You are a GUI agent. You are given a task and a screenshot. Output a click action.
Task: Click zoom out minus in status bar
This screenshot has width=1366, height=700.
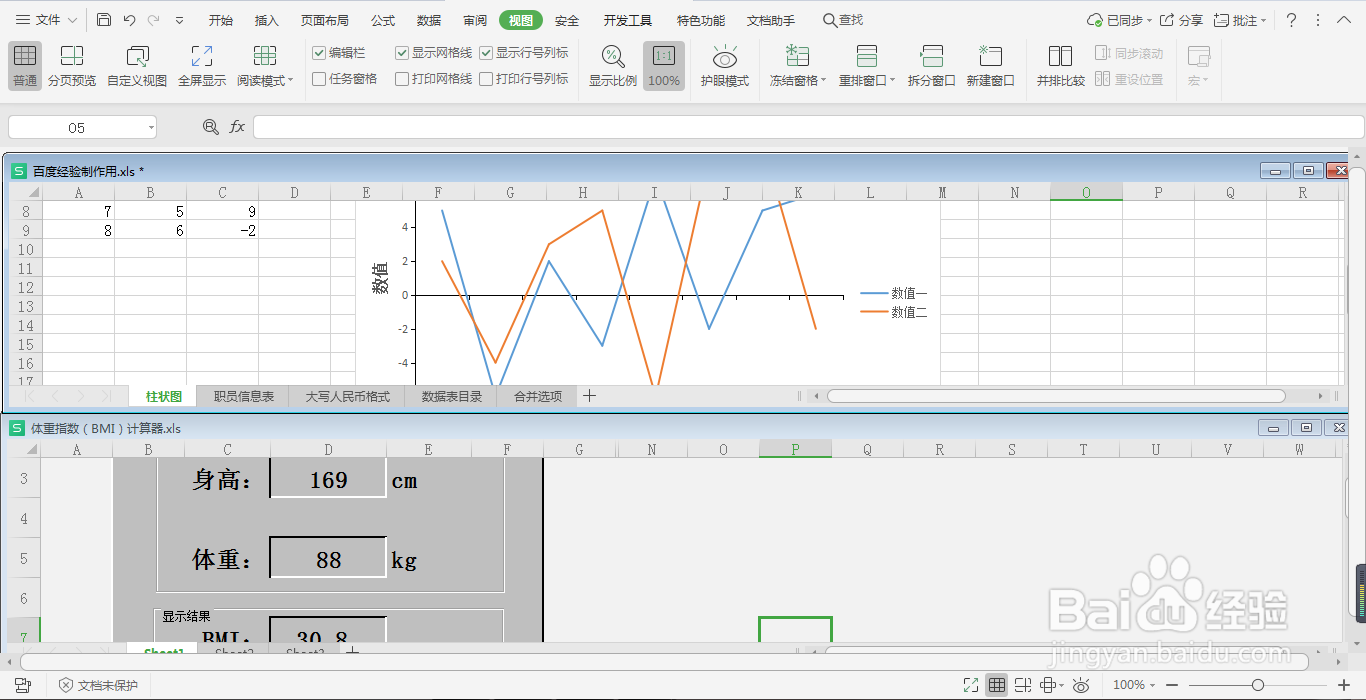point(1173,685)
